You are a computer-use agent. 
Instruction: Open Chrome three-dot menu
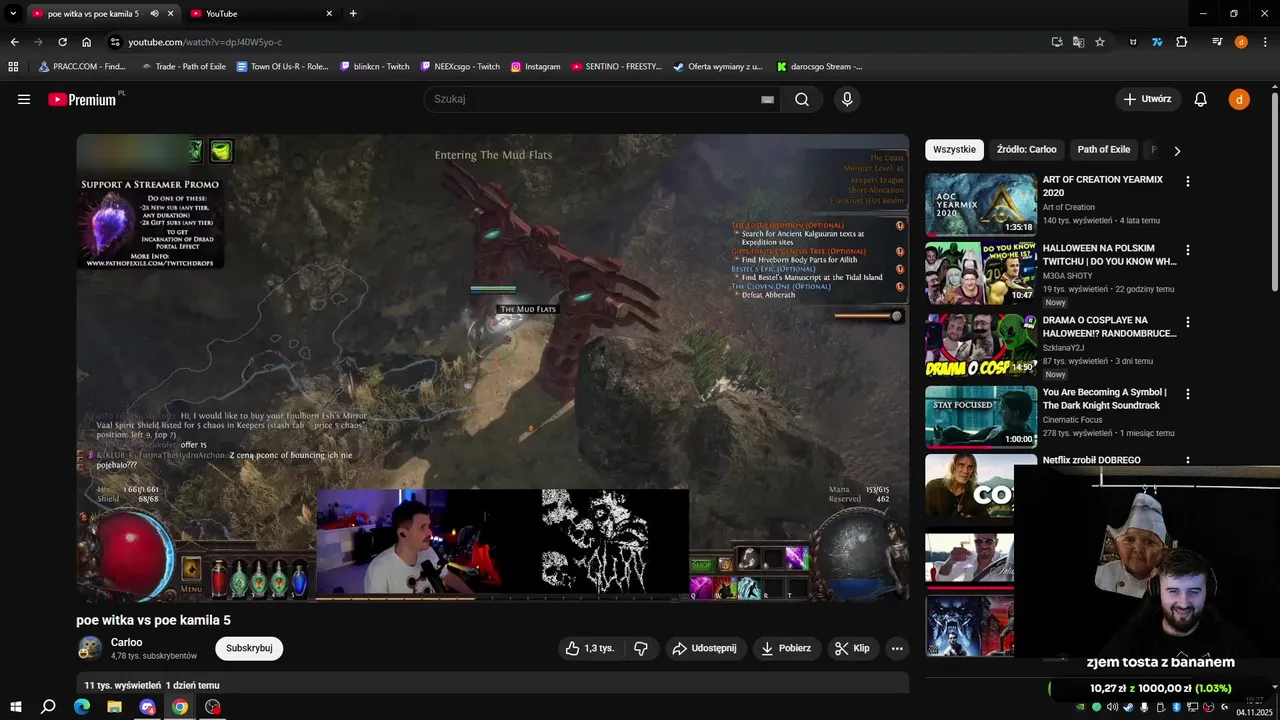click(1264, 42)
